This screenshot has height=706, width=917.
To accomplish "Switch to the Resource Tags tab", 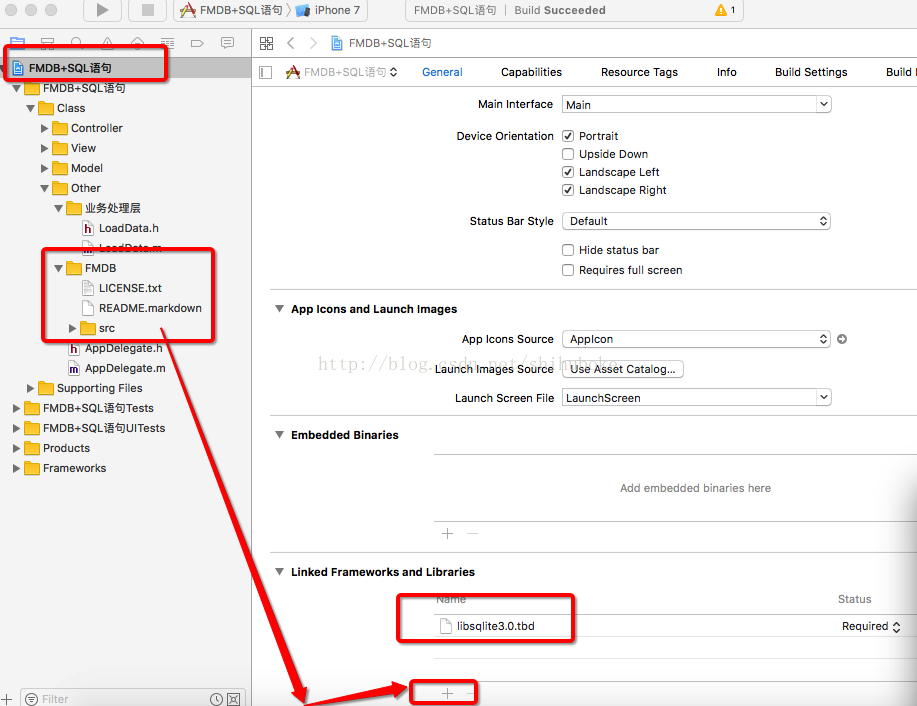I will point(639,73).
